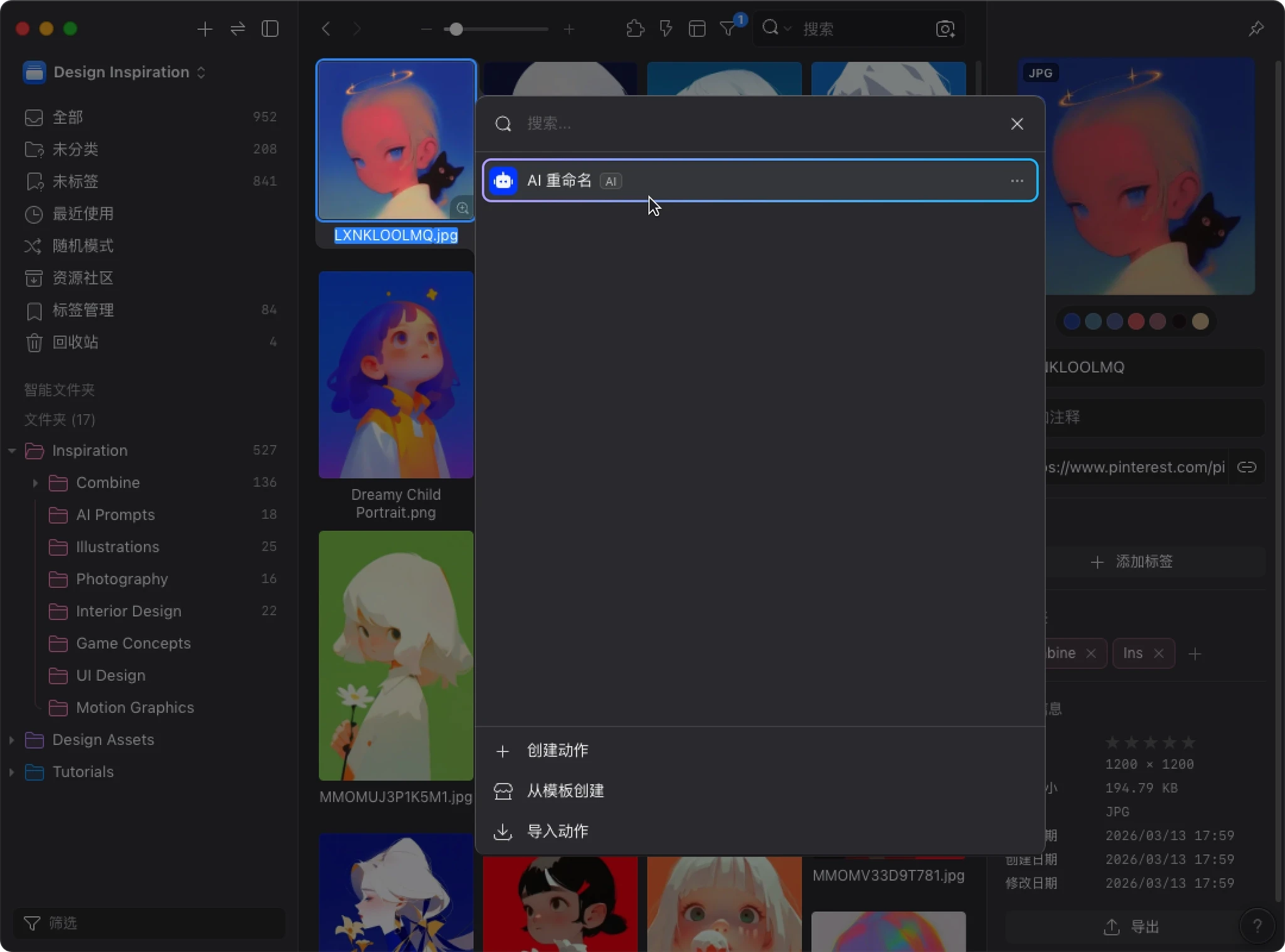The width and height of the screenshot is (1285, 952).
Task: Expand the Combine folder
Action: pyautogui.click(x=35, y=483)
